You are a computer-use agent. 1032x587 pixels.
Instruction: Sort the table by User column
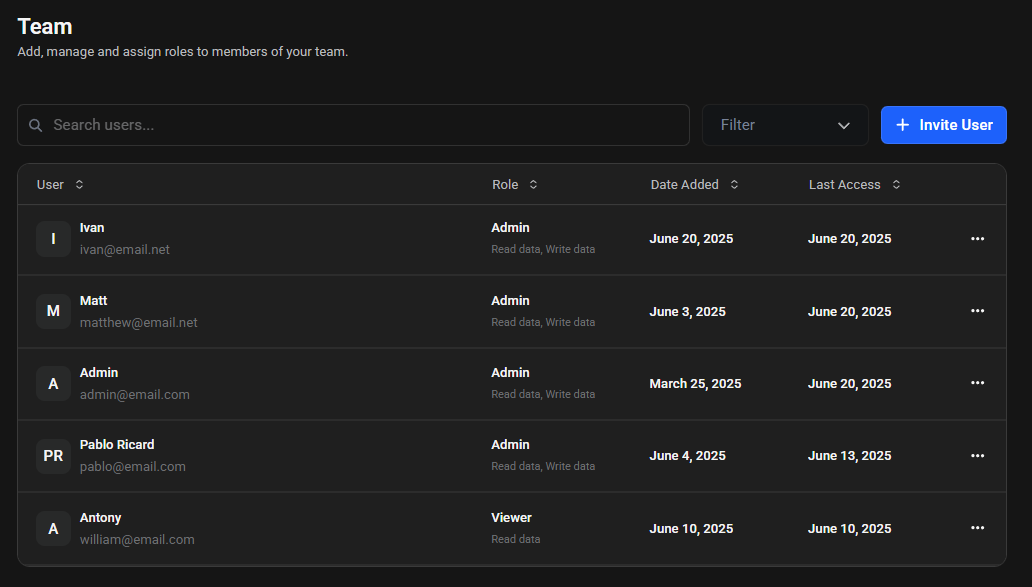click(60, 185)
